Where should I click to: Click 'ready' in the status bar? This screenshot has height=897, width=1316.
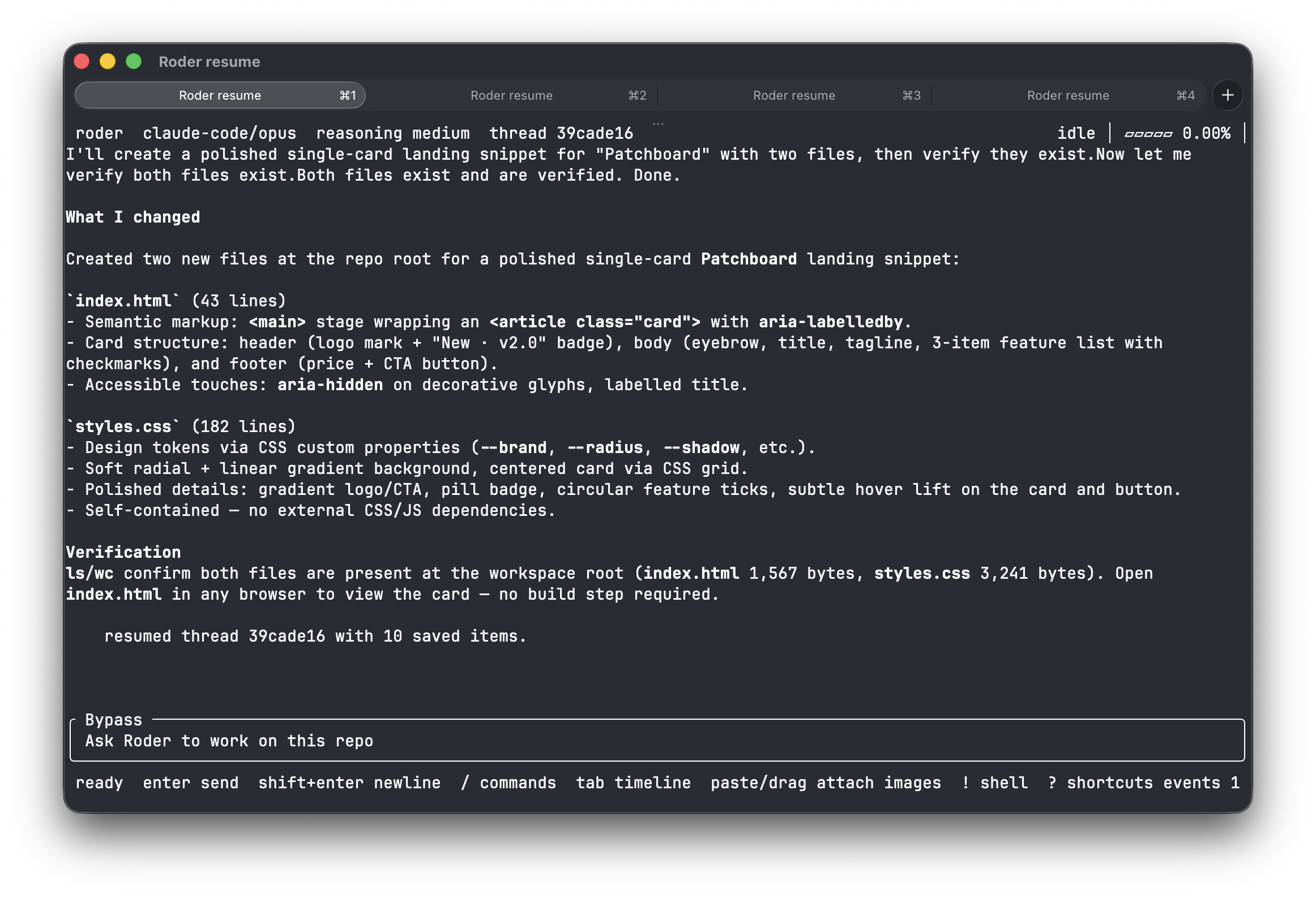(99, 783)
